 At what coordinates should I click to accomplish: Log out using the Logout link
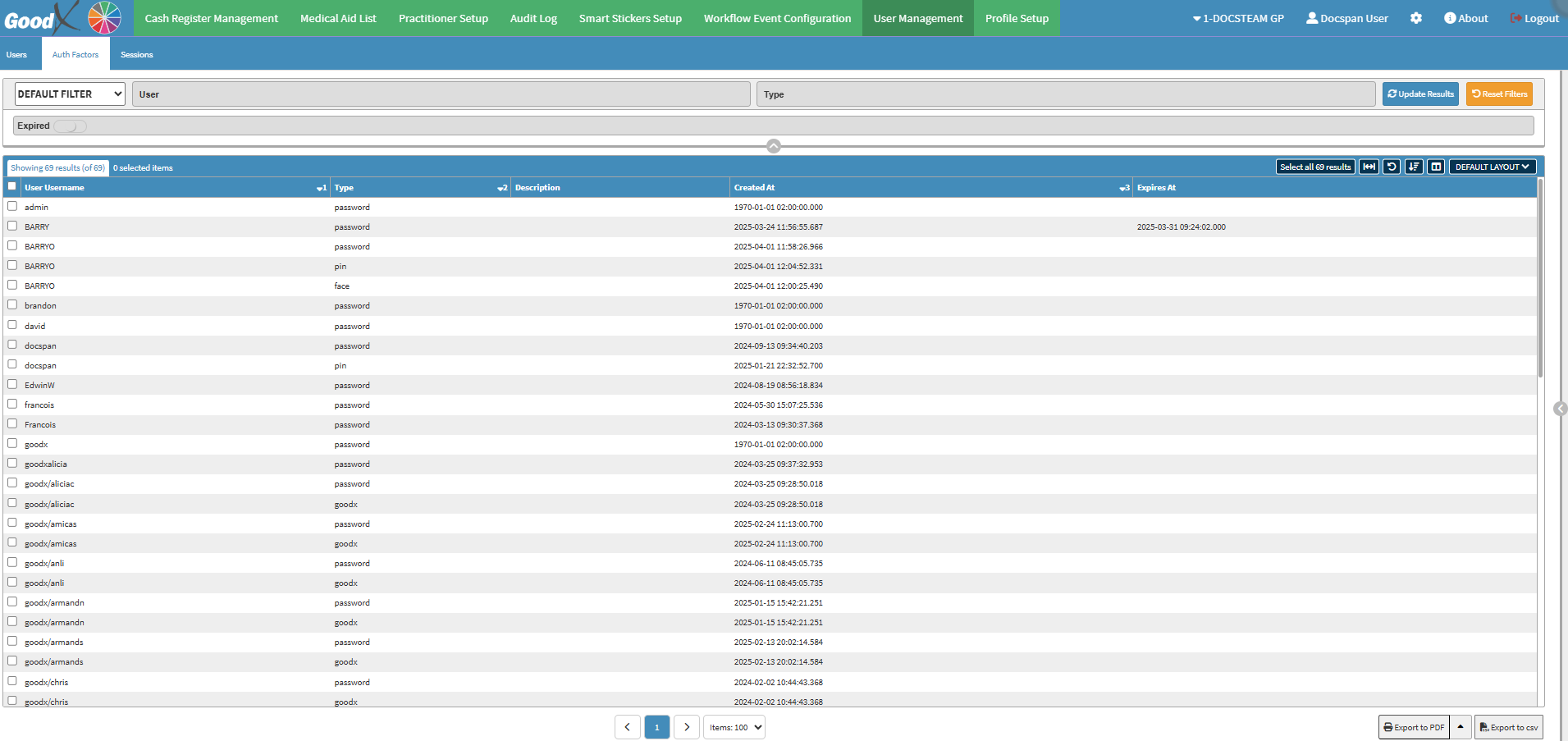[1534, 18]
